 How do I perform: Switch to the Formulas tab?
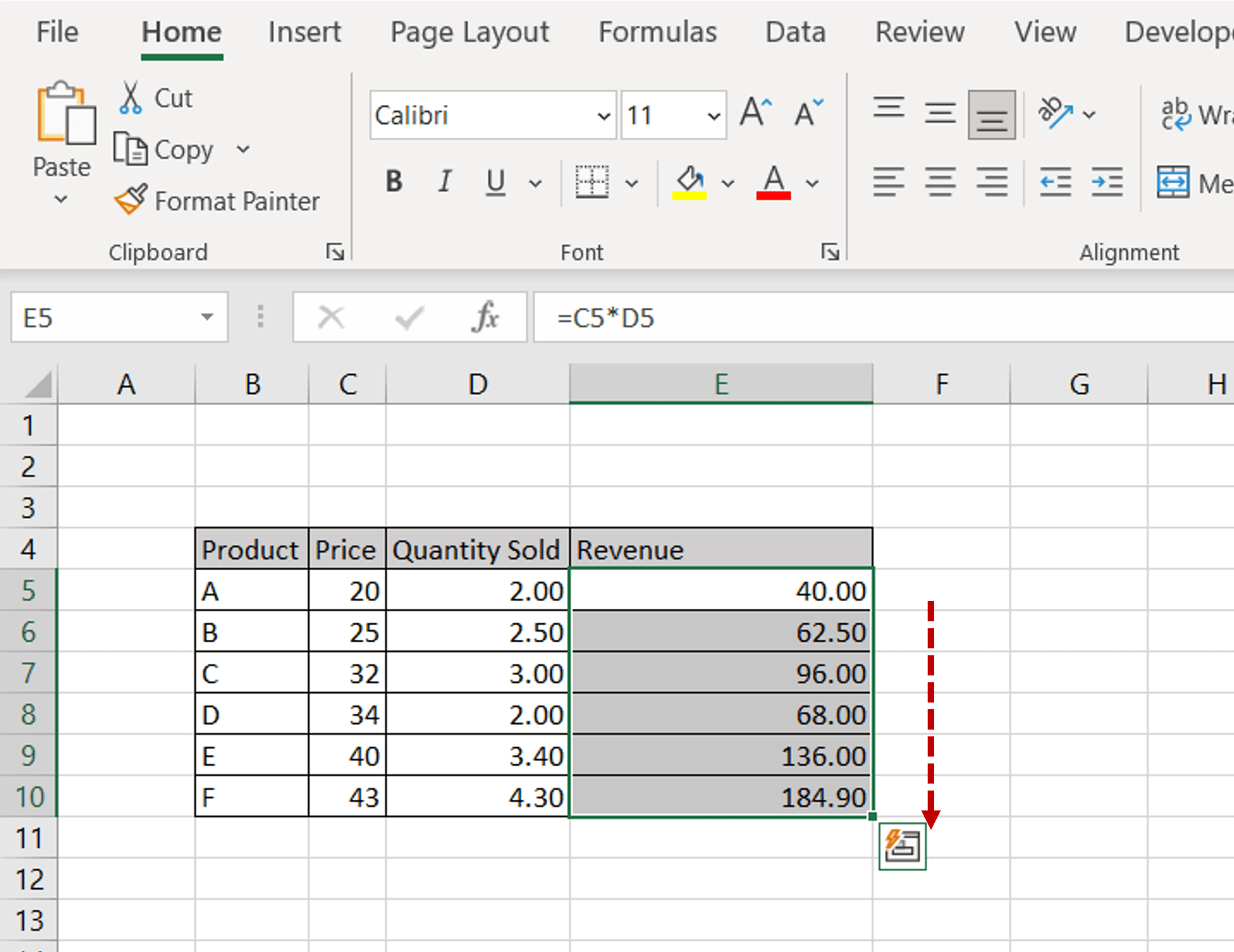pos(658,31)
